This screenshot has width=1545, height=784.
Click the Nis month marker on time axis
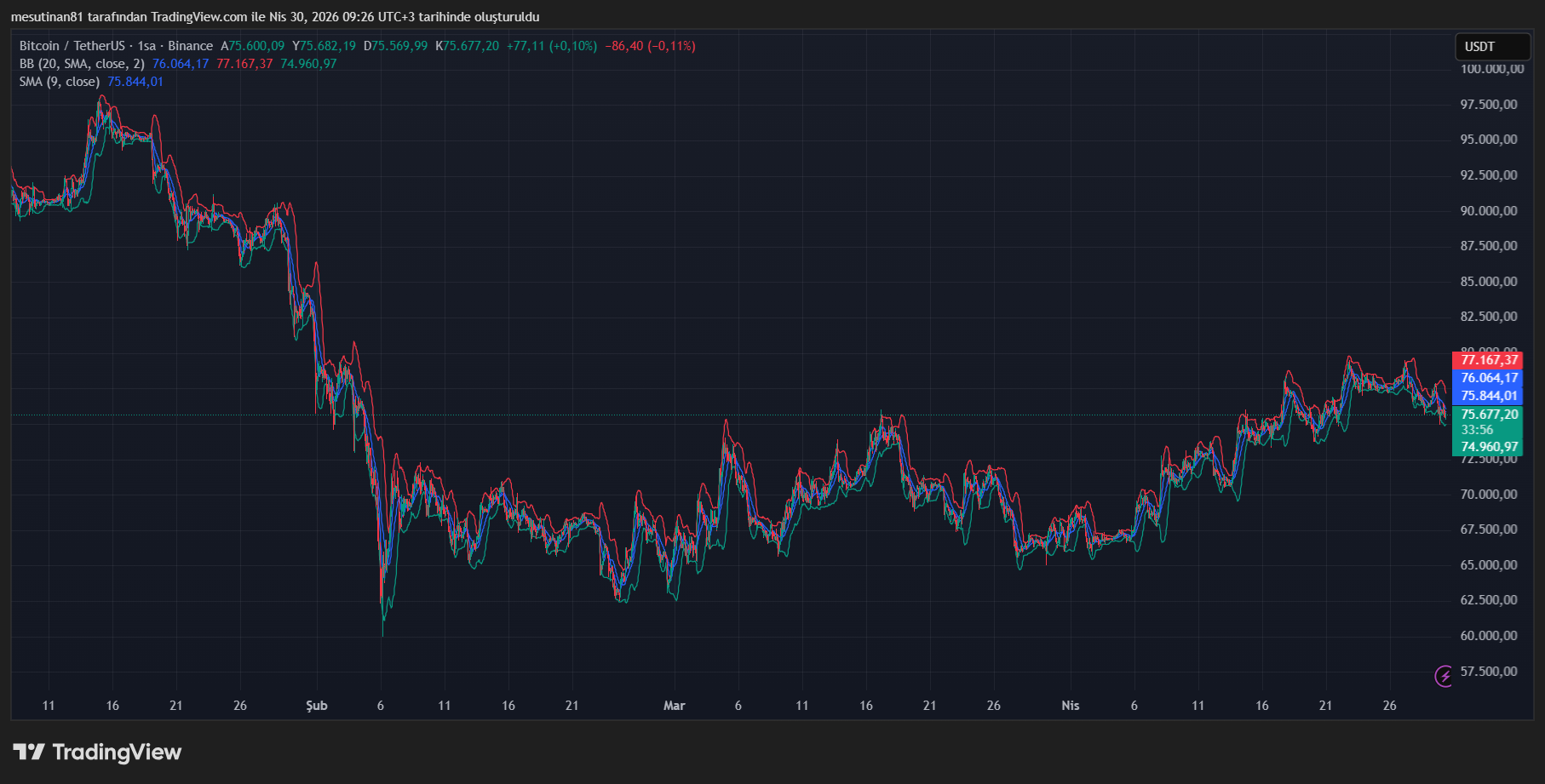(x=1070, y=706)
